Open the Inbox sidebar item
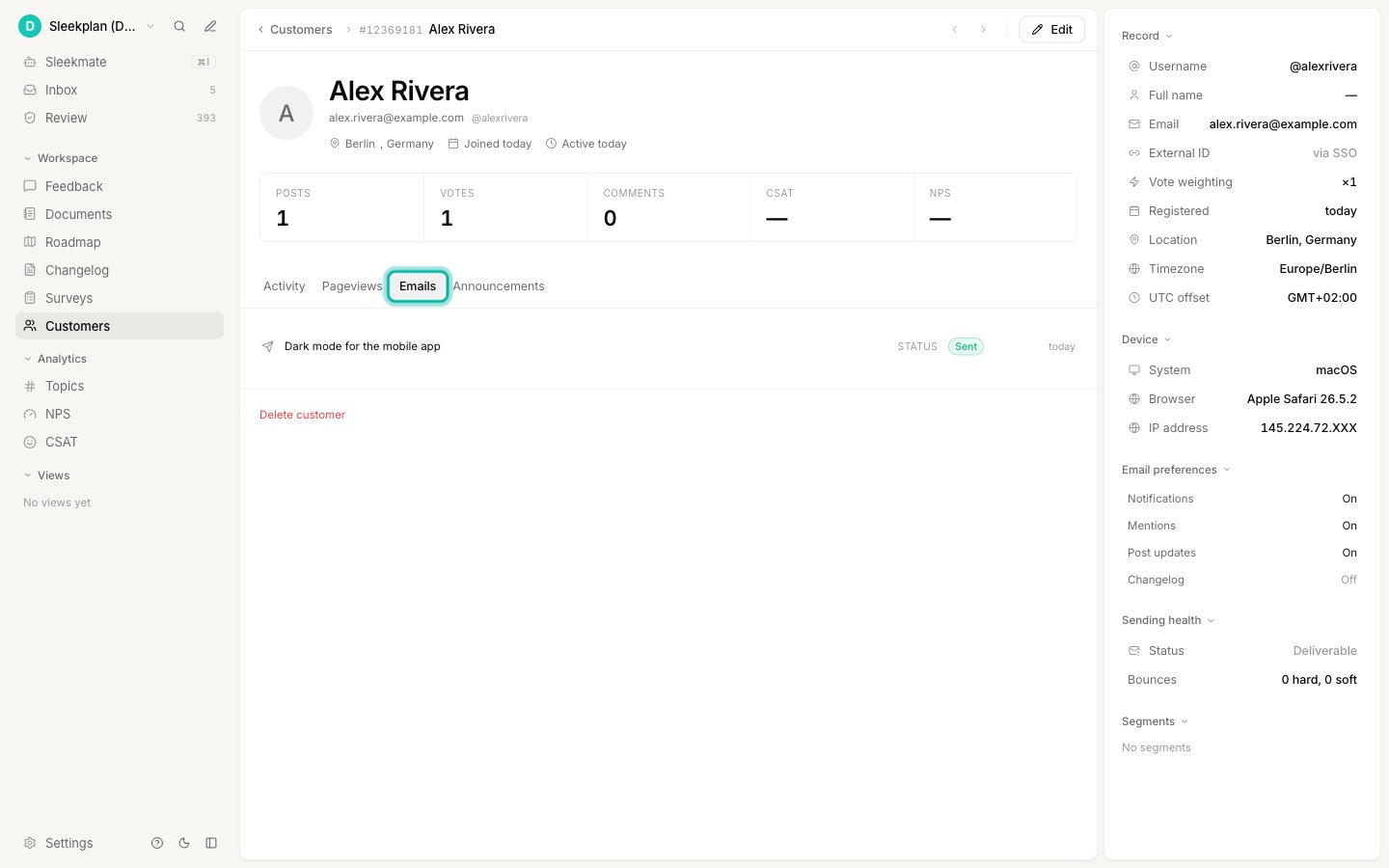Viewport: 1389px width, 868px height. [120, 90]
